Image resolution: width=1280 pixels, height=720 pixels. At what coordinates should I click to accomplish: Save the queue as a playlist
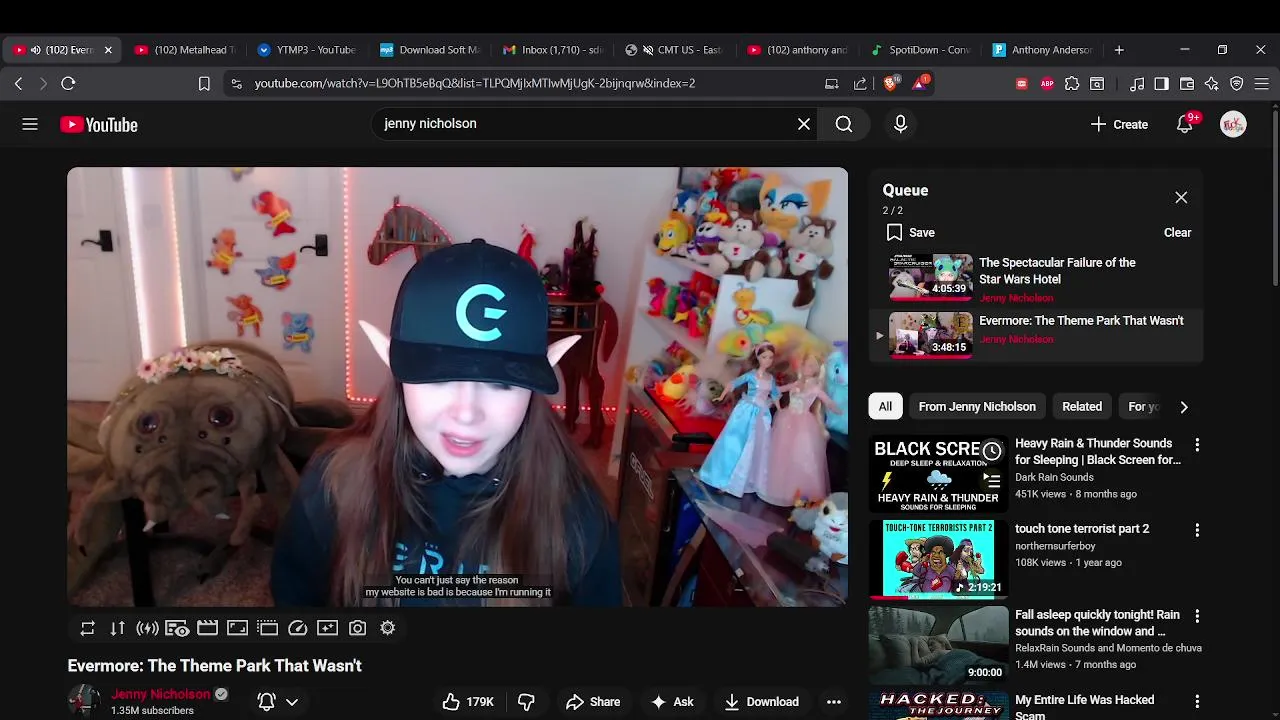(x=910, y=233)
